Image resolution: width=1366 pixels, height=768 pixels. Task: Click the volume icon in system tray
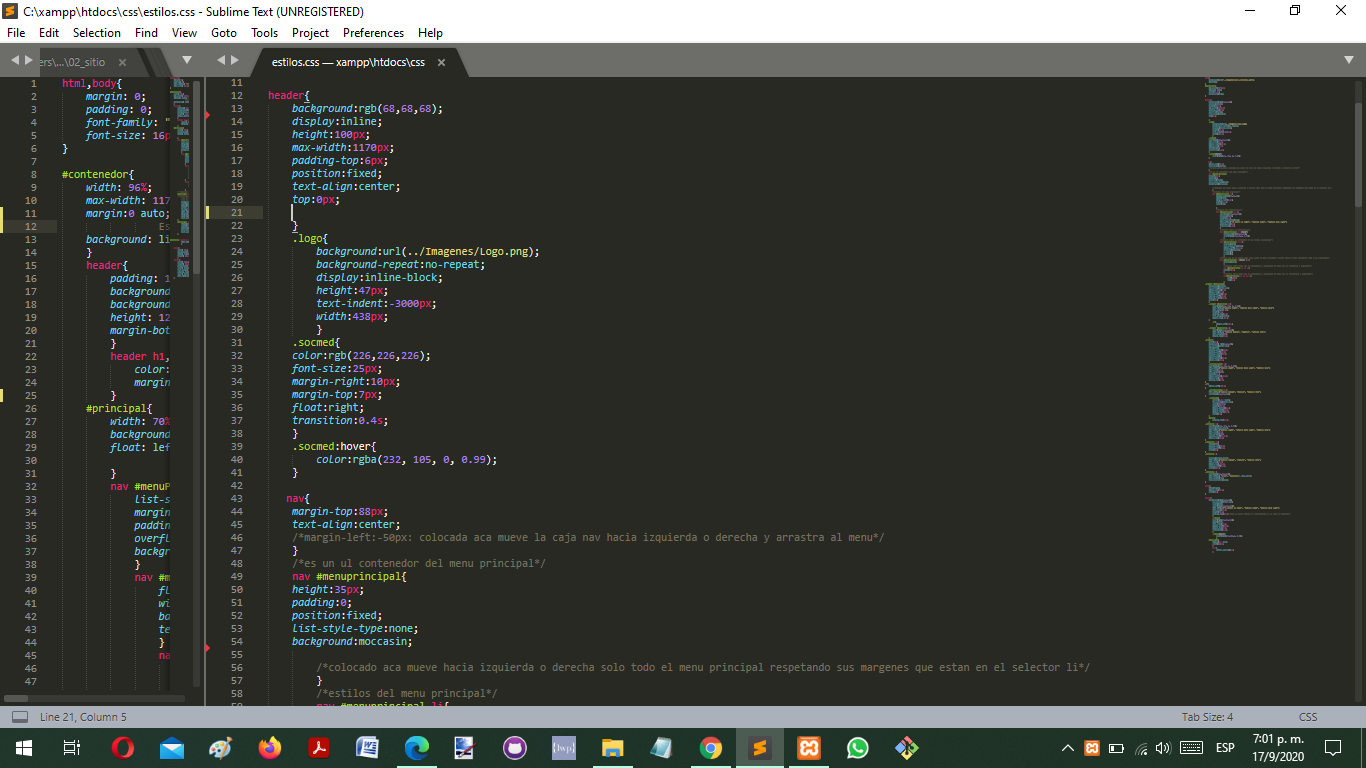click(x=1163, y=748)
